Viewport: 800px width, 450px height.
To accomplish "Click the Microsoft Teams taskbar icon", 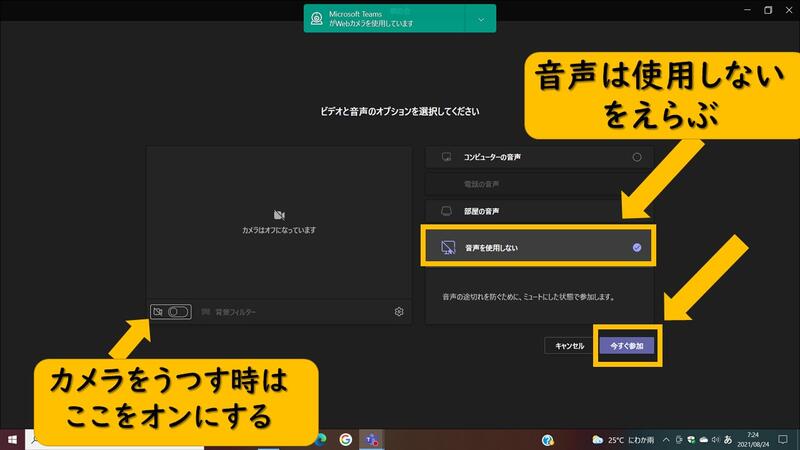I will pos(372,439).
